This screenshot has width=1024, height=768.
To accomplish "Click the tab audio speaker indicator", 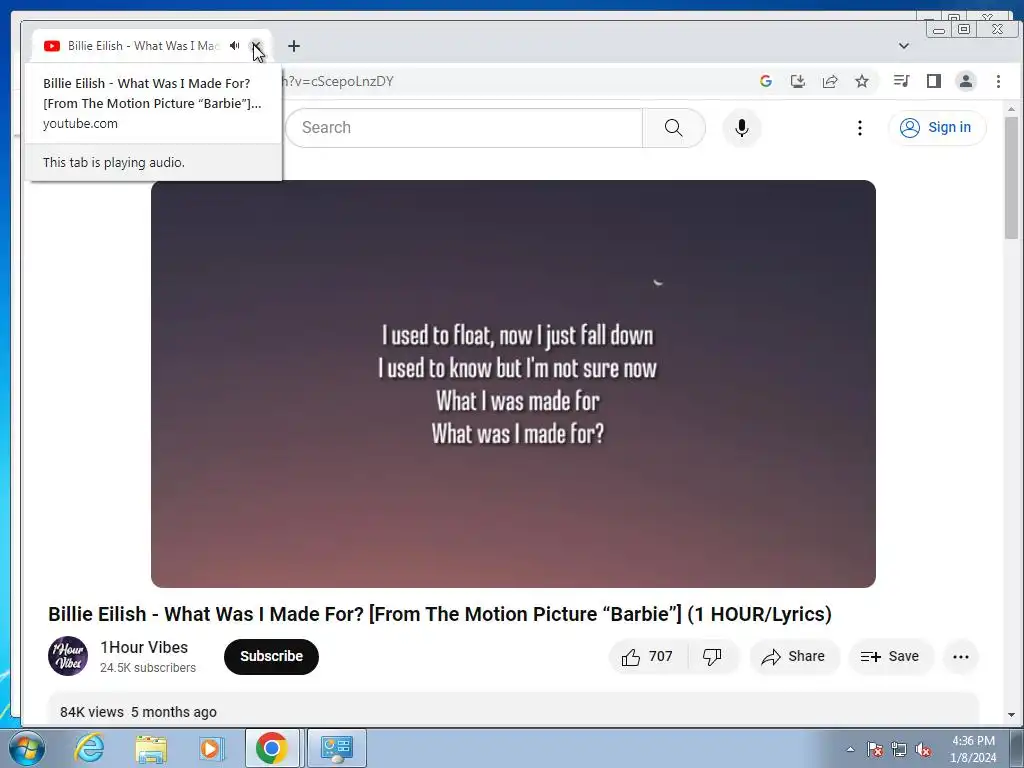I will click(x=234, y=46).
